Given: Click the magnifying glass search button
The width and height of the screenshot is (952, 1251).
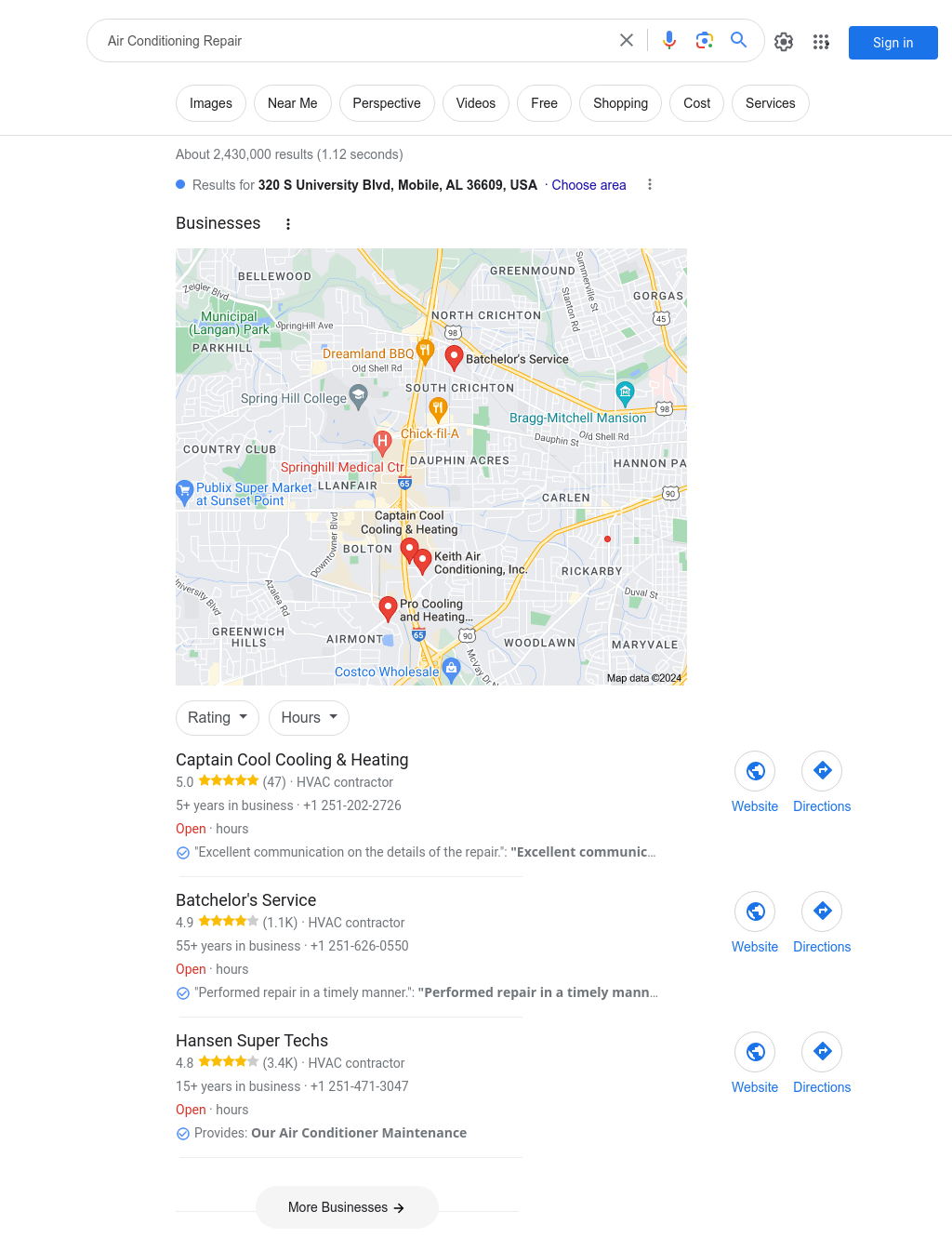Looking at the screenshot, I should pos(739,40).
